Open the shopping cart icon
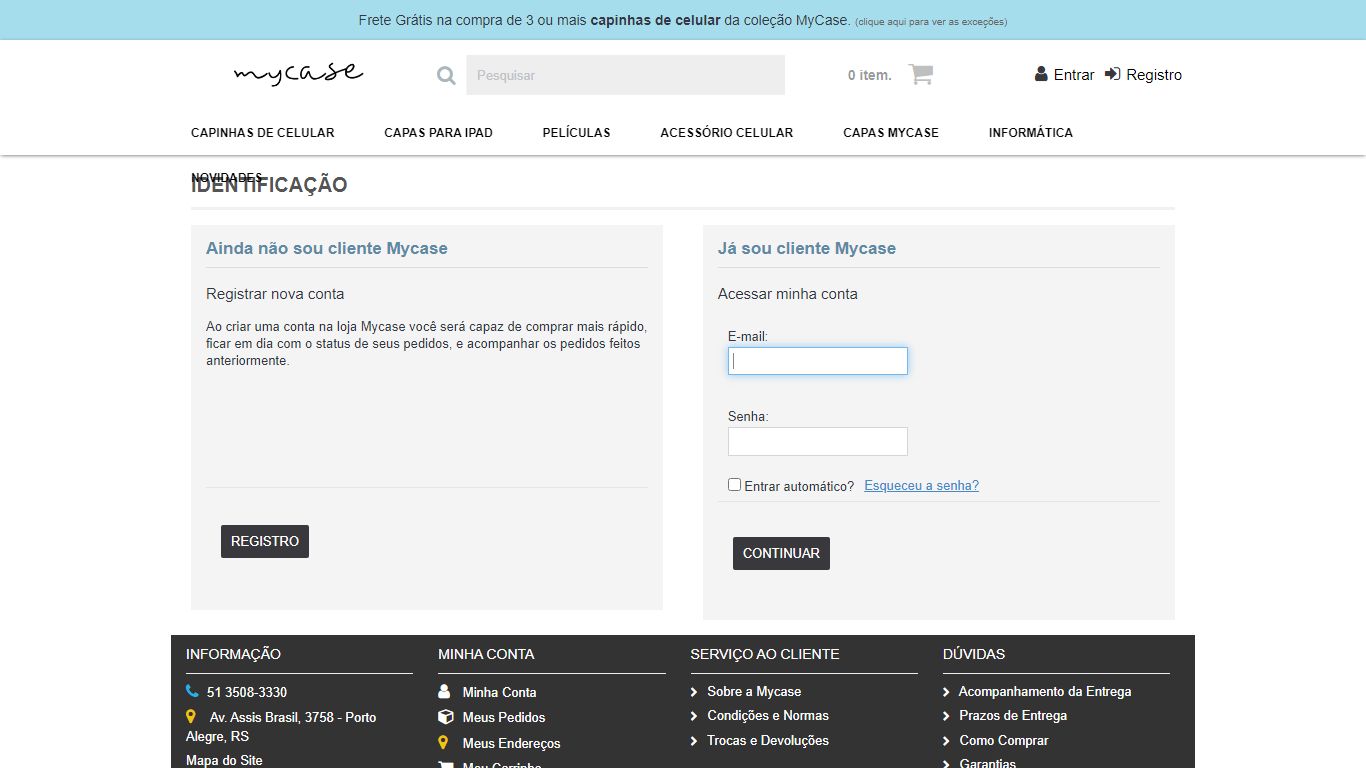 919,74
